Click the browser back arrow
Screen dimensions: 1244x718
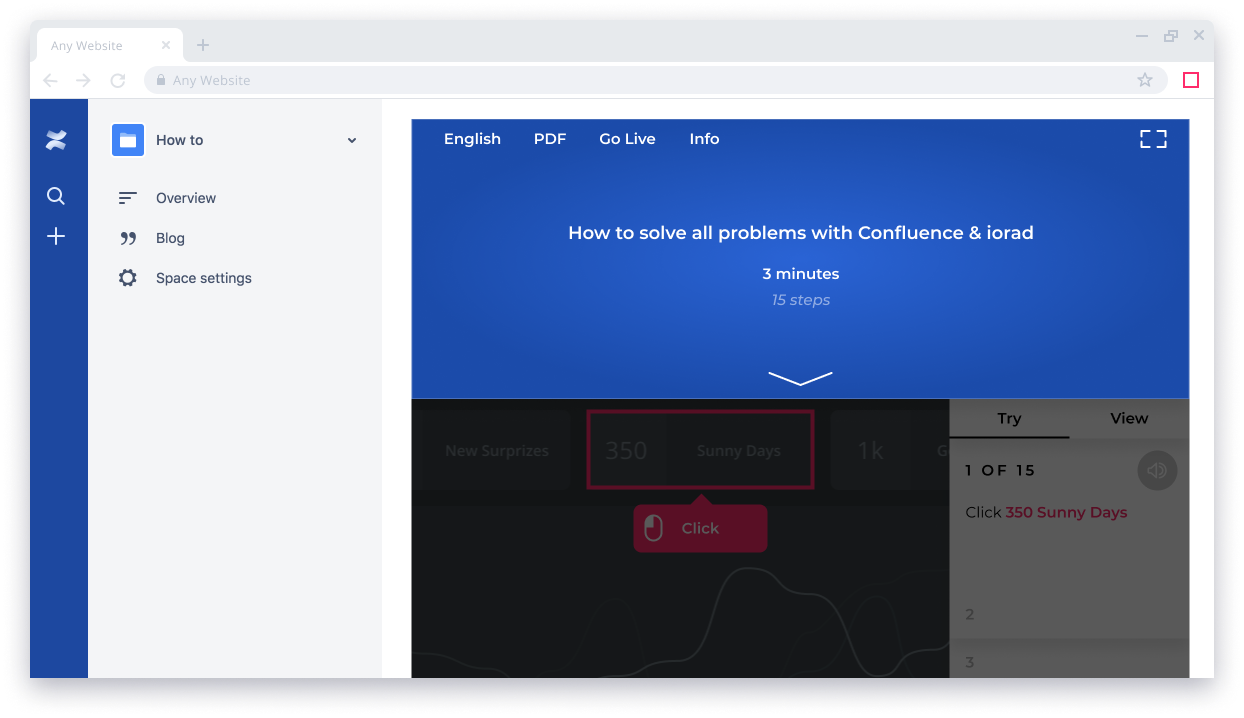(51, 80)
